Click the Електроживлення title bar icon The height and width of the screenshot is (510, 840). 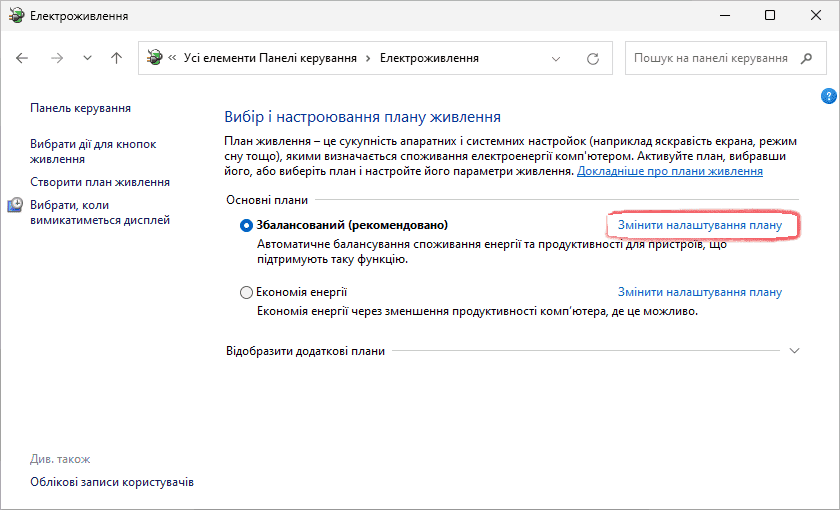pyautogui.click(x=15, y=16)
